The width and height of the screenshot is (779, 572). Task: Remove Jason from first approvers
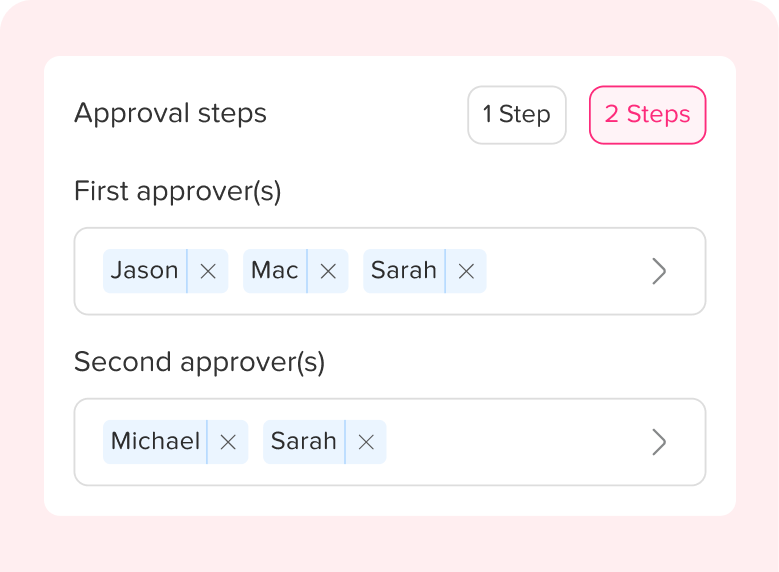(208, 271)
